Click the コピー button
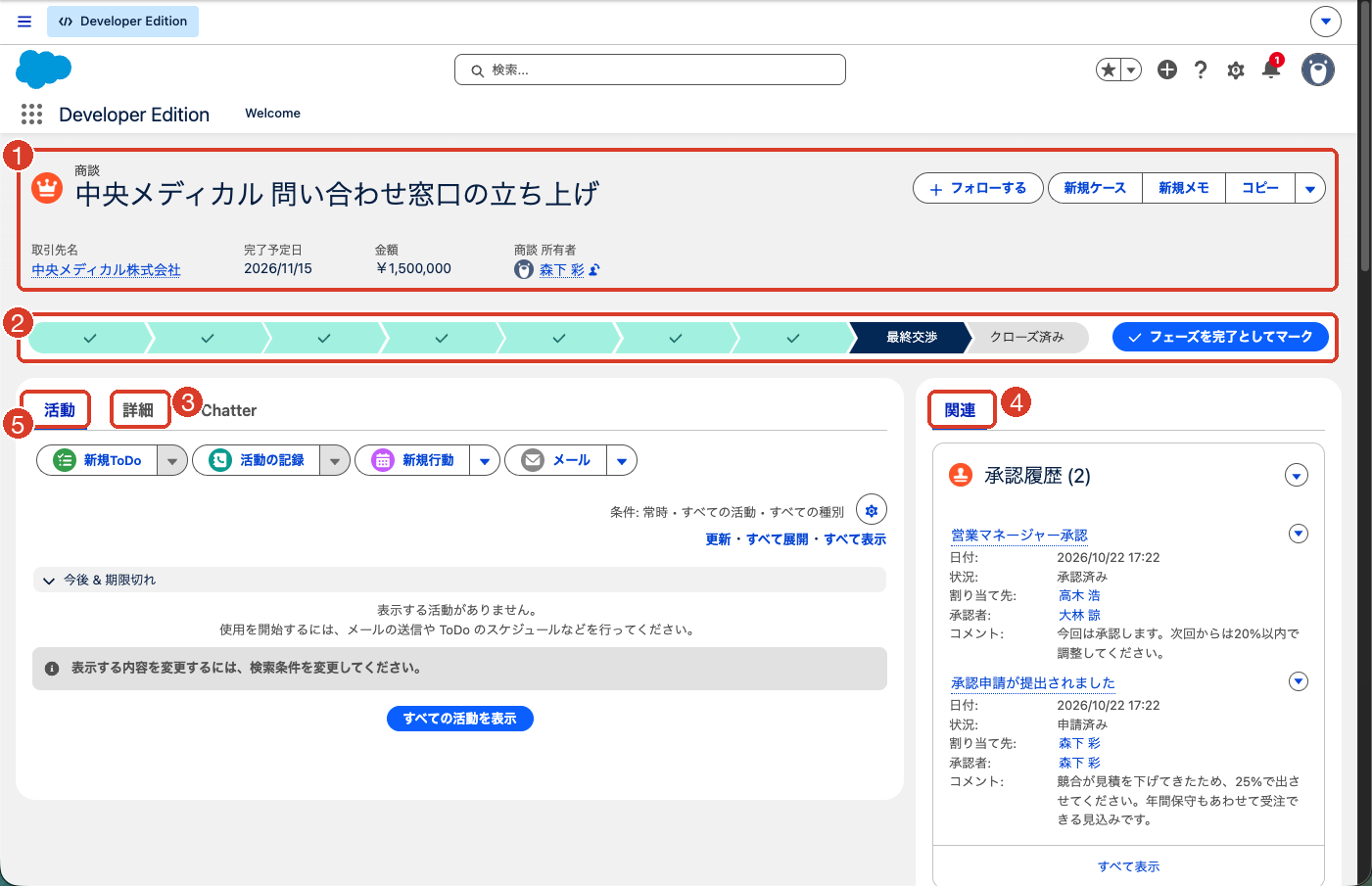 click(1260, 188)
